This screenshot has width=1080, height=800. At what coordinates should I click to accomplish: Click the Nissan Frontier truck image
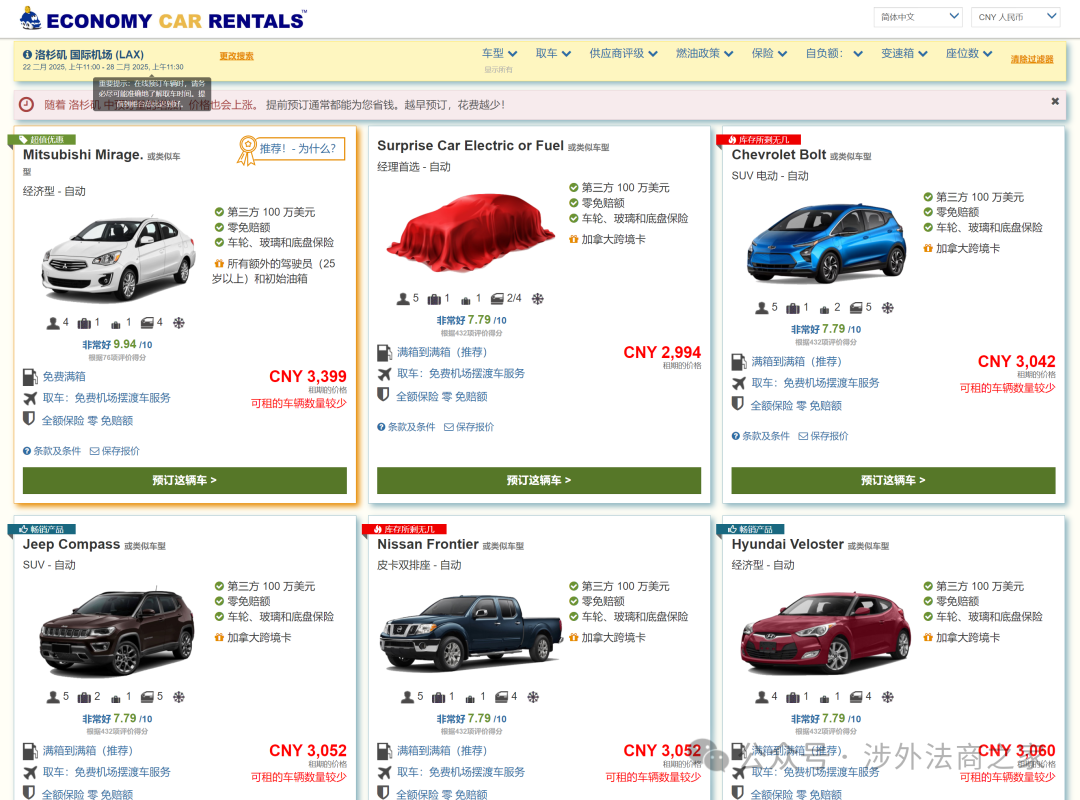click(x=472, y=633)
